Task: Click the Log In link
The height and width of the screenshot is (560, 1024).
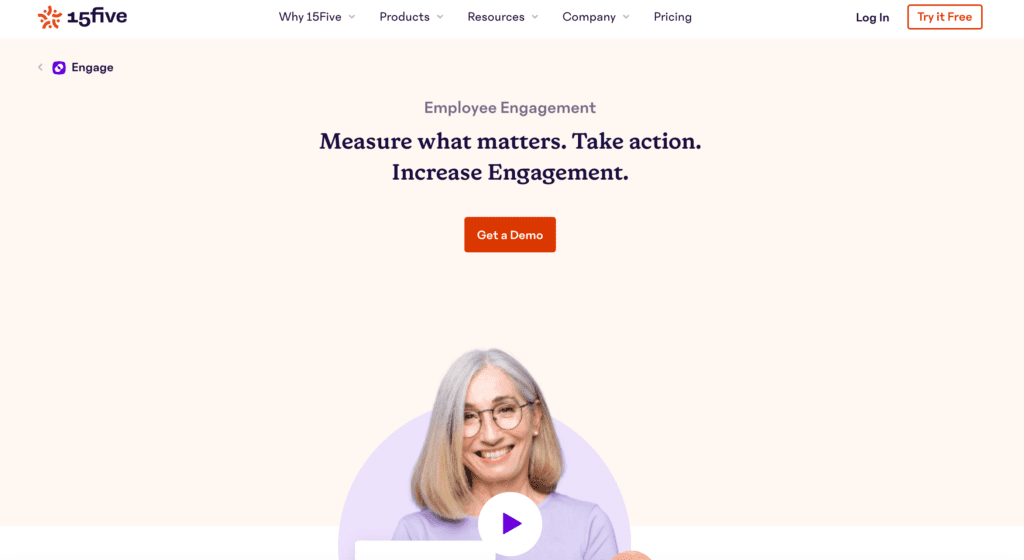Action: tap(872, 18)
